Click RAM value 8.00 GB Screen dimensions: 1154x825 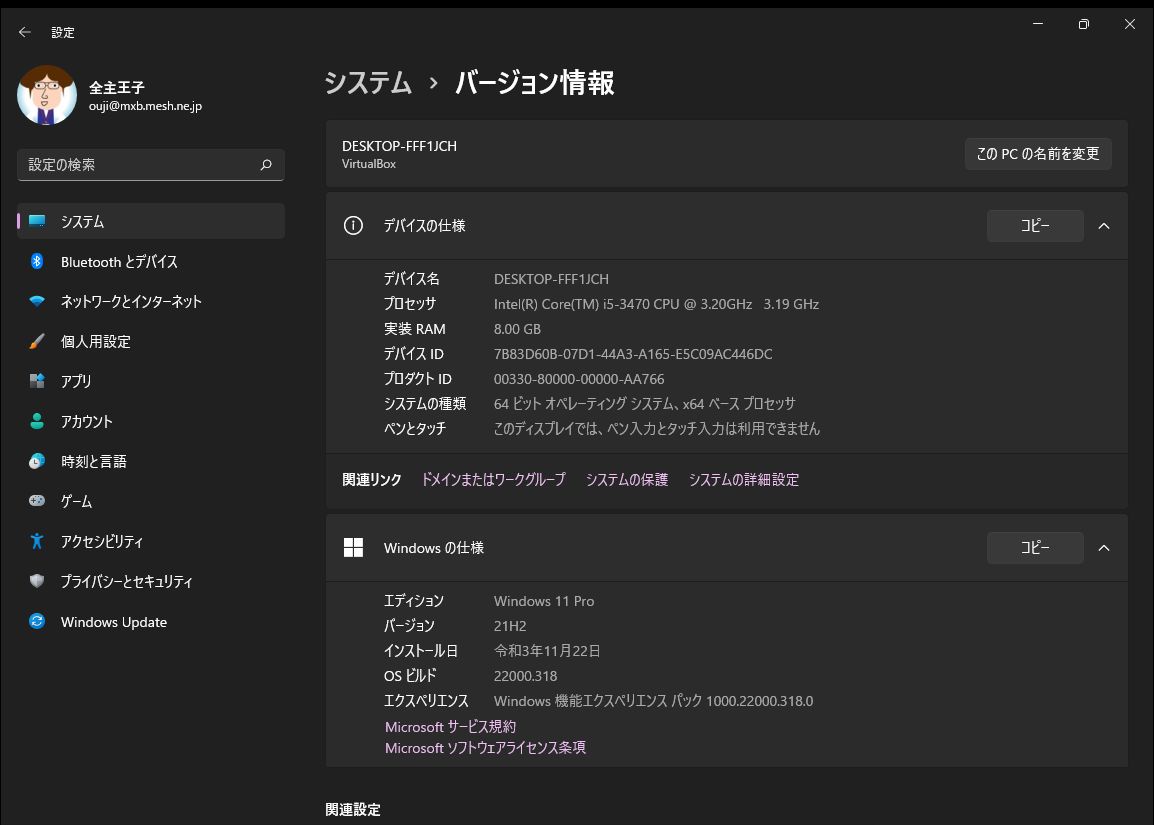click(x=517, y=329)
